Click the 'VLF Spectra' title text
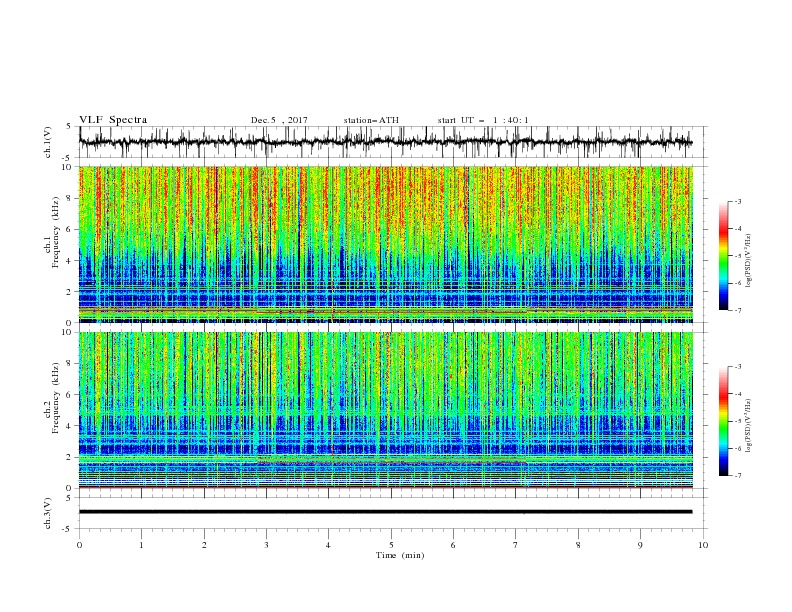This screenshot has width=792, height=612. [113, 120]
